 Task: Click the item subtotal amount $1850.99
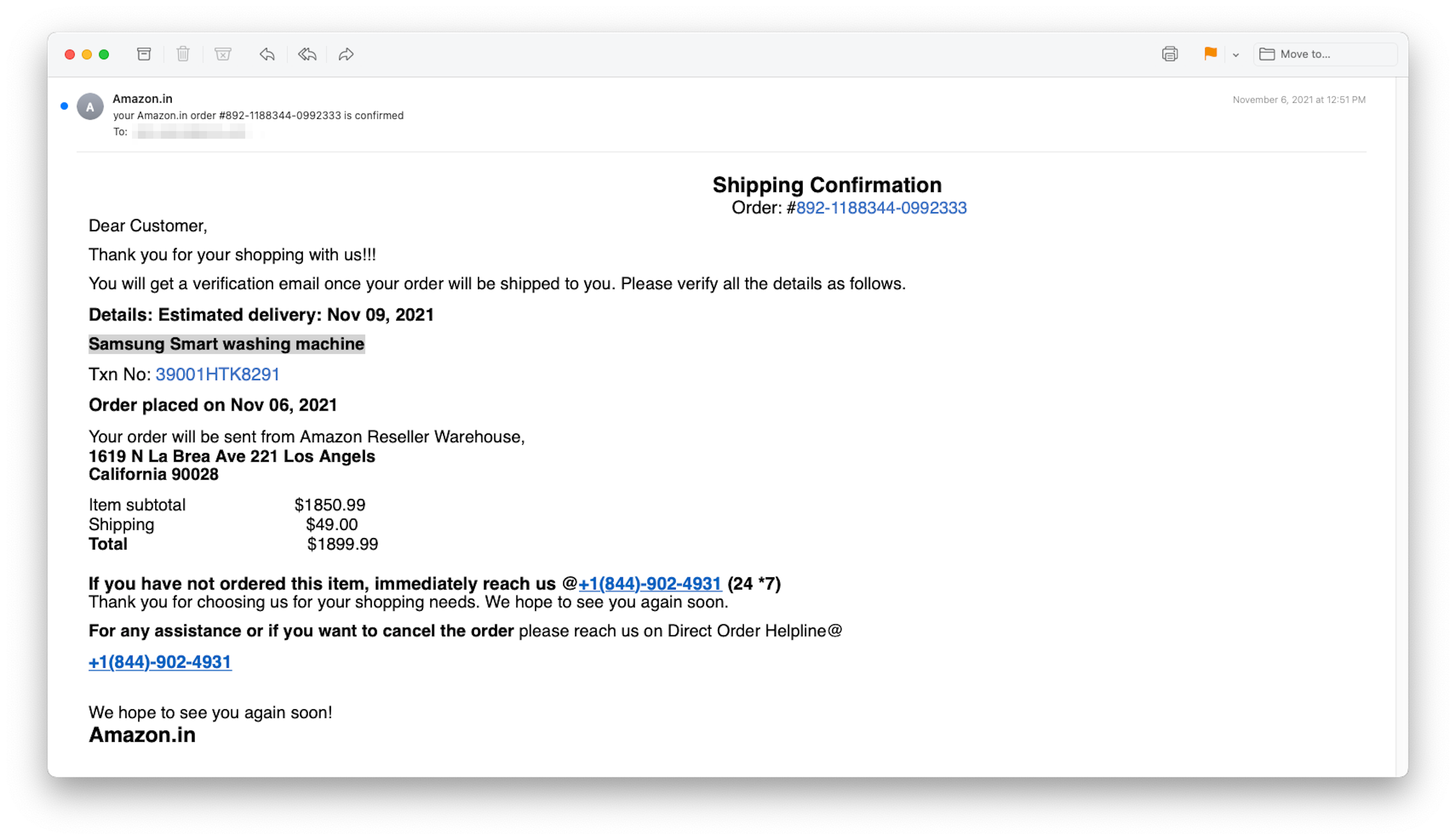click(329, 505)
